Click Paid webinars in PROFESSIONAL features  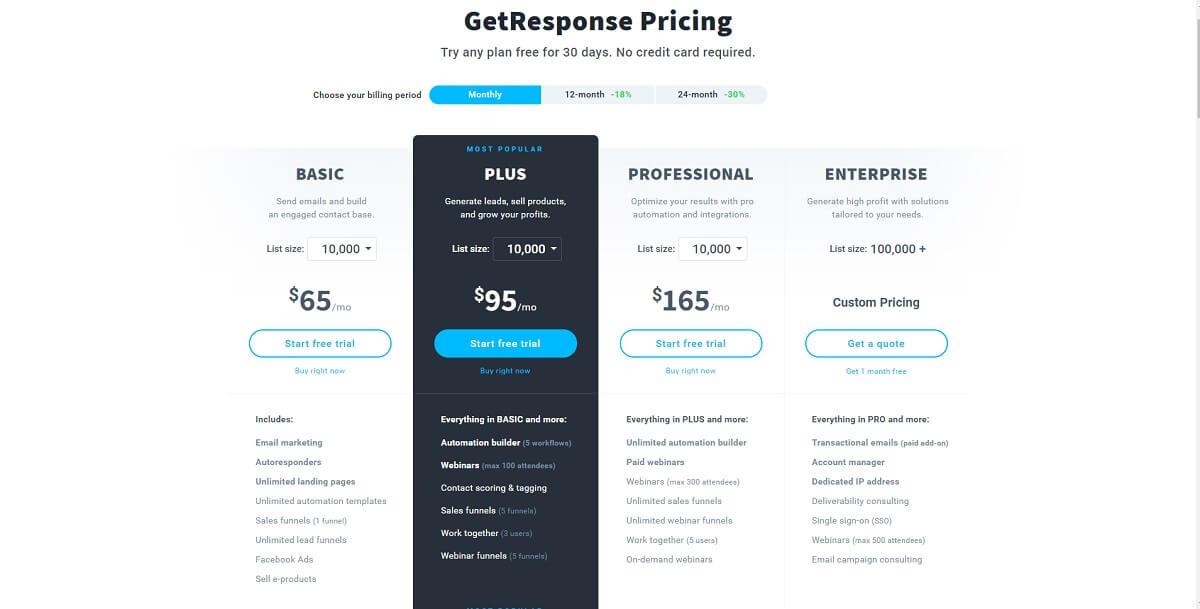click(655, 462)
